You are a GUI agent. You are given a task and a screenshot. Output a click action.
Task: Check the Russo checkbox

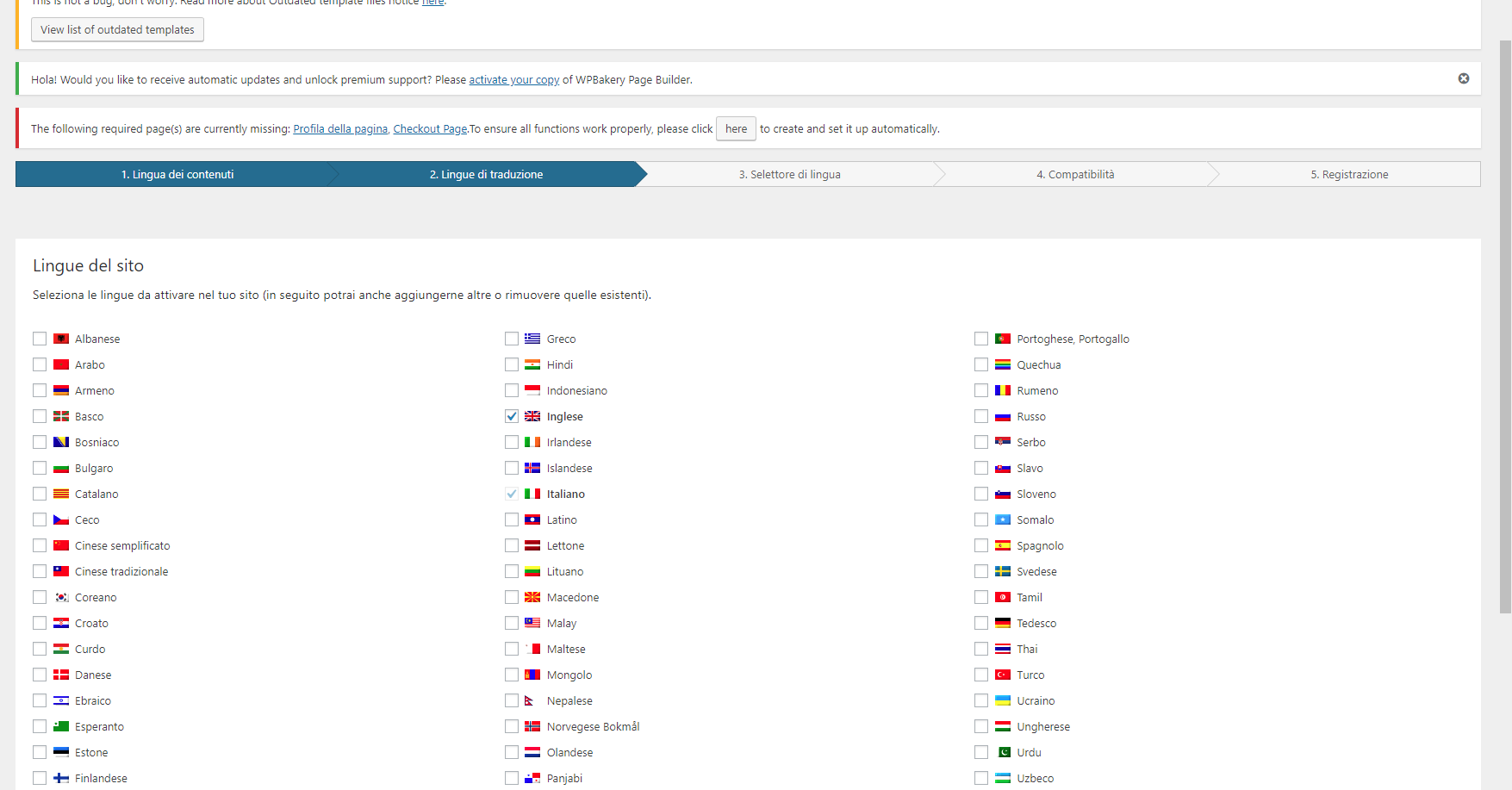[x=981, y=416]
